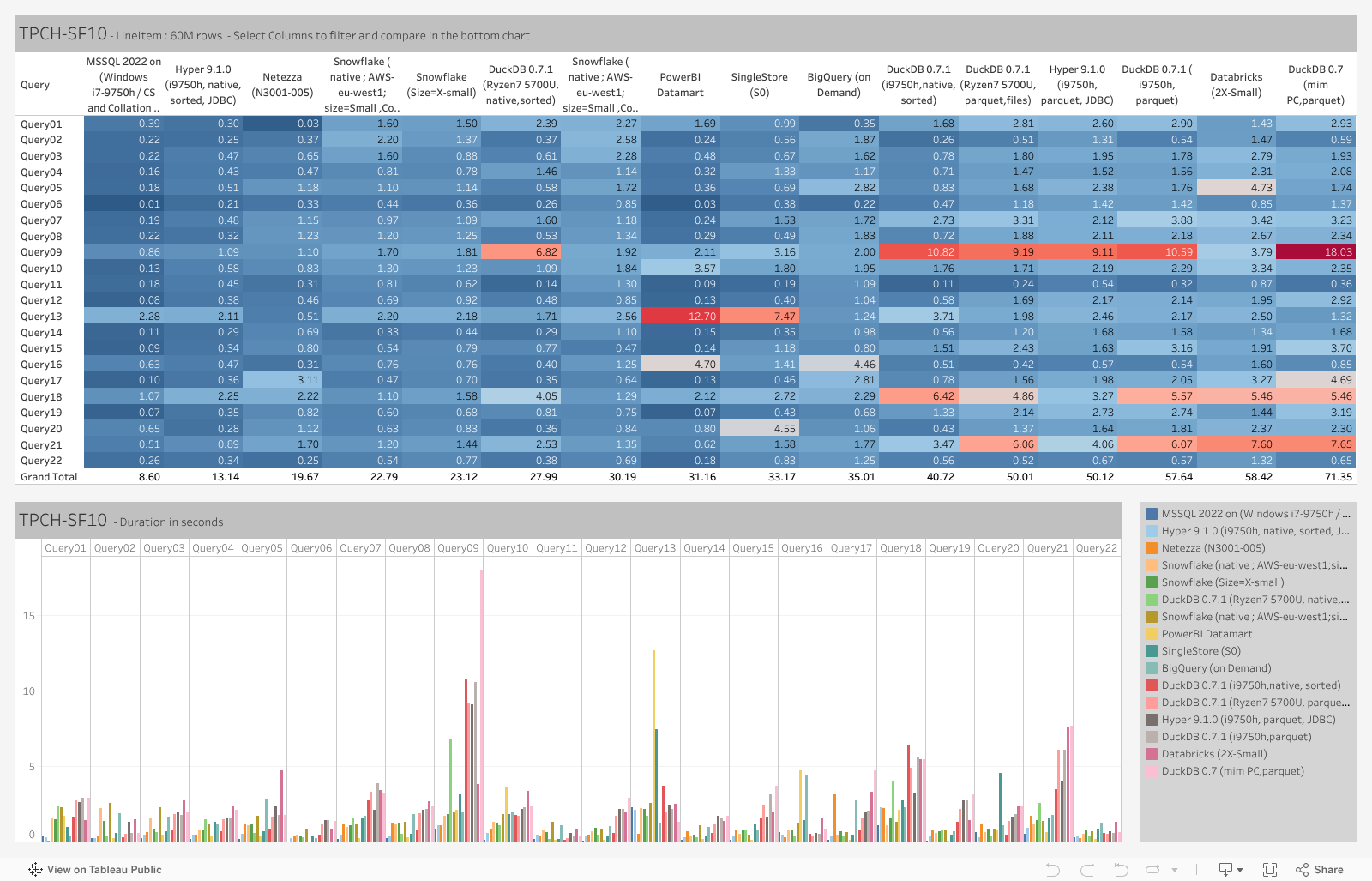This screenshot has height=881, width=1372.
Task: Select the Databricks (2X-Small) column header
Action: pyautogui.click(x=1236, y=85)
